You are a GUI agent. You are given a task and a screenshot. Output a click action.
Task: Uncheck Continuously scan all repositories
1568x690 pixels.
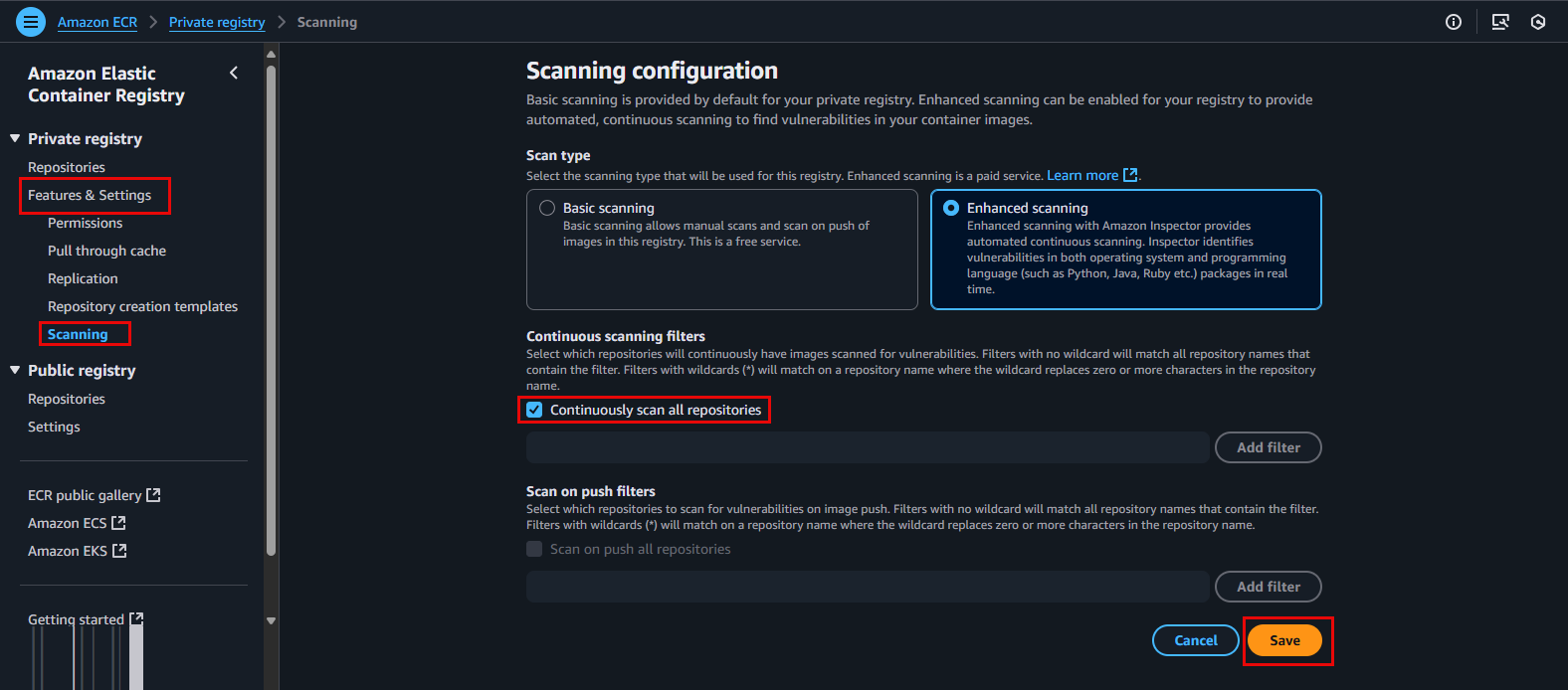[x=534, y=410]
